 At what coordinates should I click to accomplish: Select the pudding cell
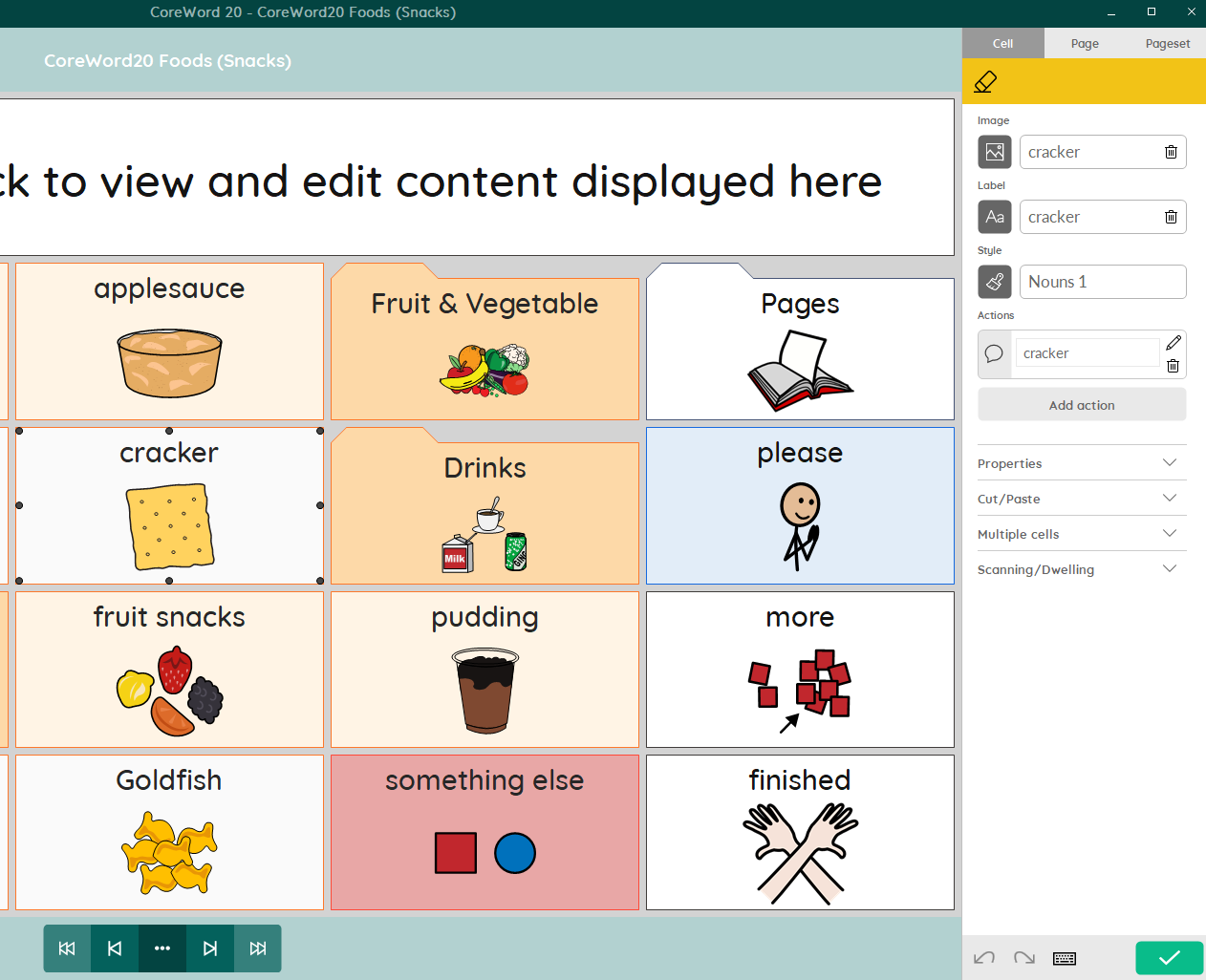[485, 670]
